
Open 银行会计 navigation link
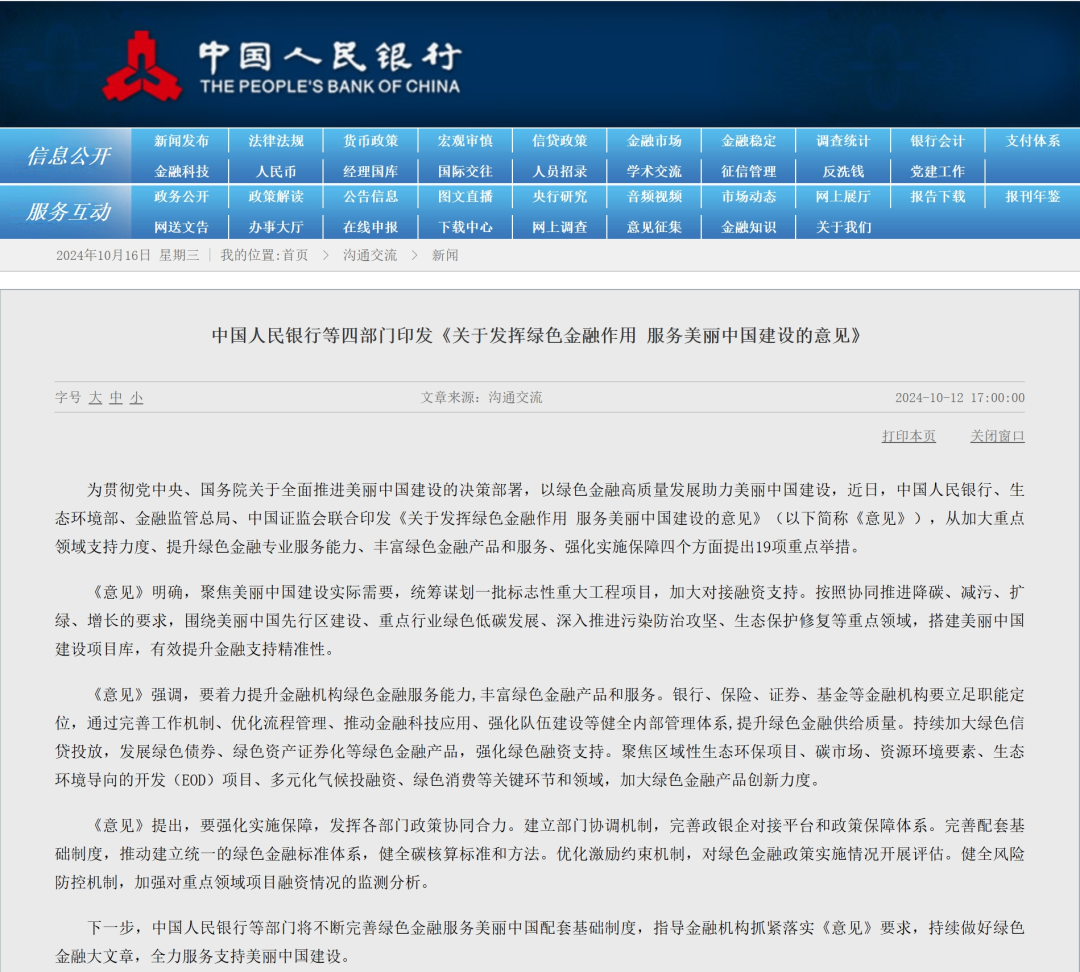coord(937,141)
